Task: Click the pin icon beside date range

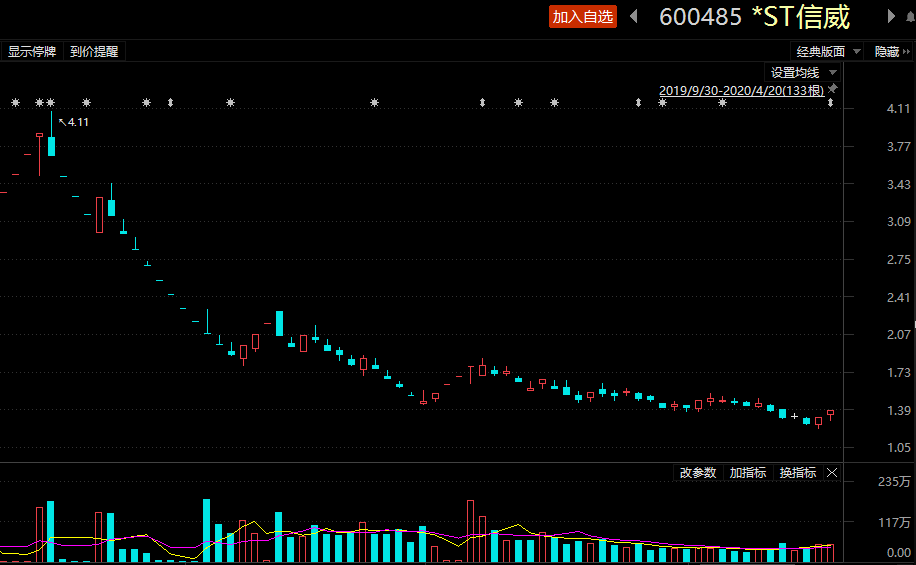Action: [x=832, y=89]
